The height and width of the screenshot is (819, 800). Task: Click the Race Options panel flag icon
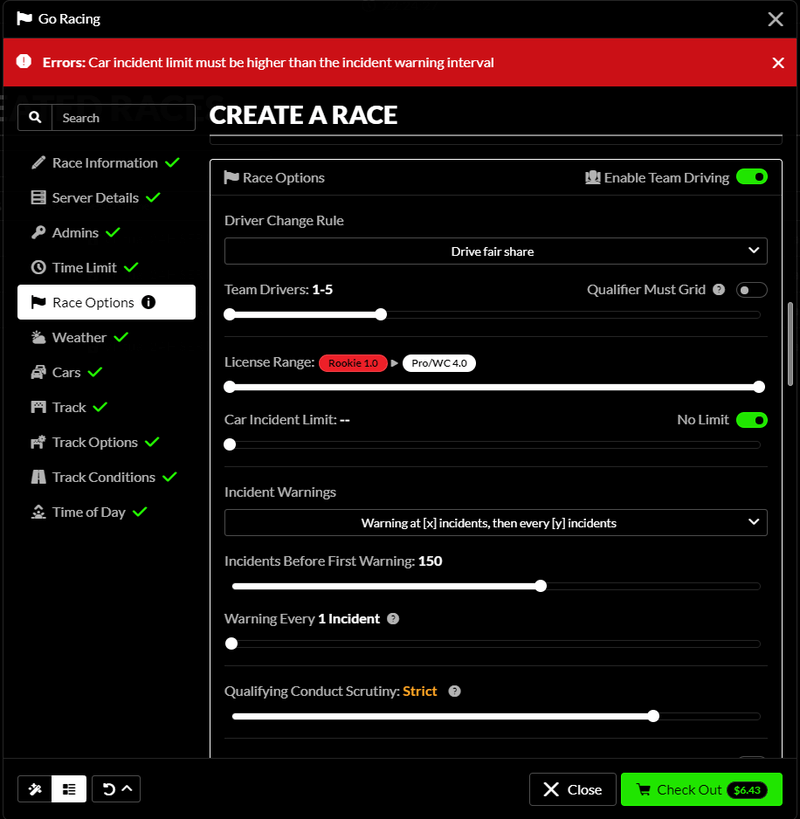pyautogui.click(x=231, y=178)
